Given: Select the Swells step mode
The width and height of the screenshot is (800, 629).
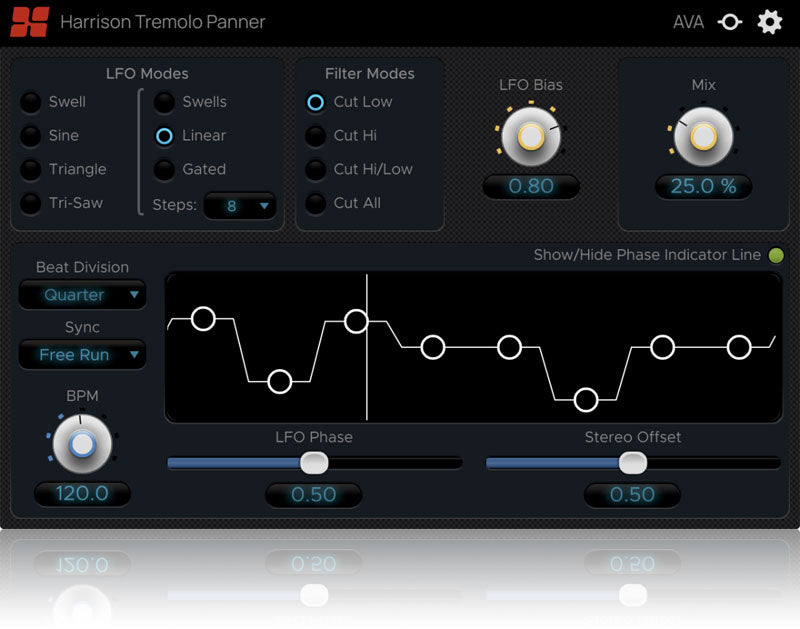Looking at the screenshot, I should pyautogui.click(x=164, y=102).
